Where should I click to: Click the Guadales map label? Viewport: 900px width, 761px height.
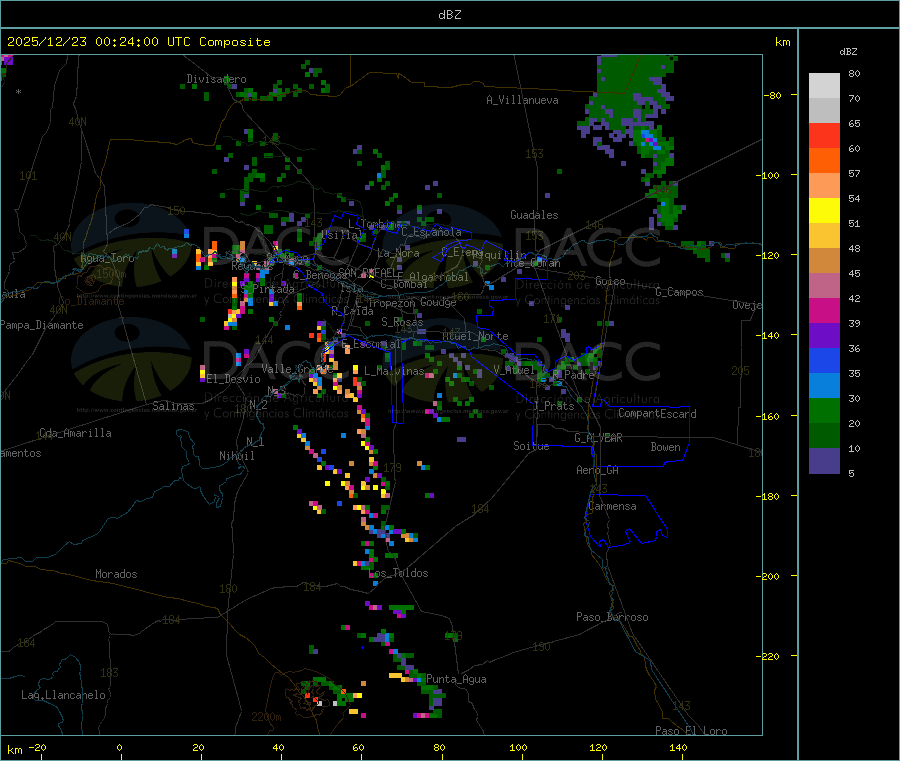coord(534,215)
